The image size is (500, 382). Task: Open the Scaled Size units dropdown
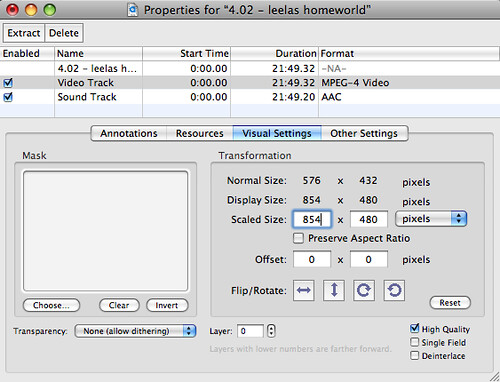(431, 219)
